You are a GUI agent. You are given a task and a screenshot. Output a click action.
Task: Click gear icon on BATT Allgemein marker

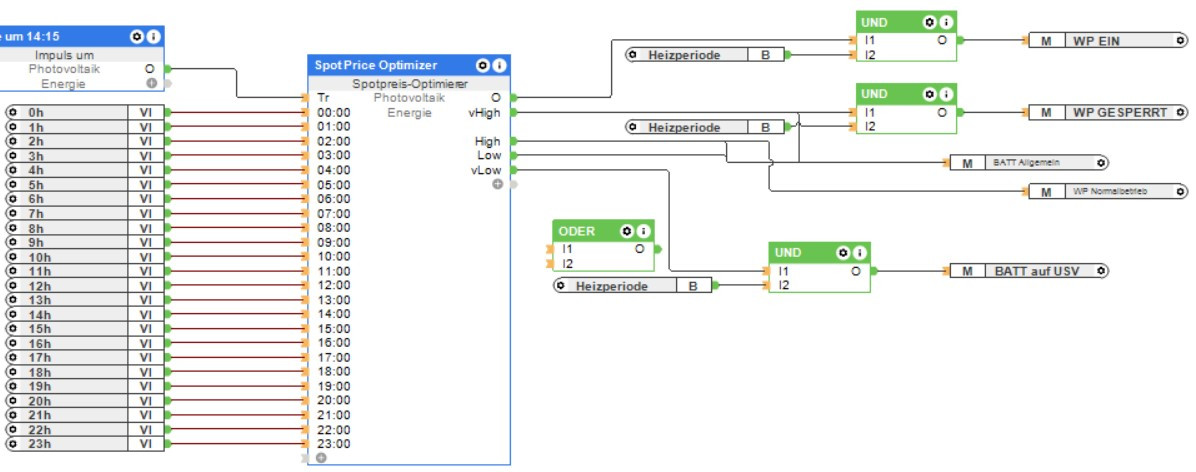point(1101,162)
